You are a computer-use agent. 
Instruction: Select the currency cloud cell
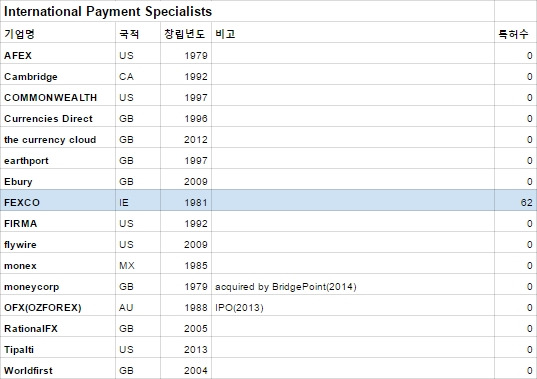(58, 139)
